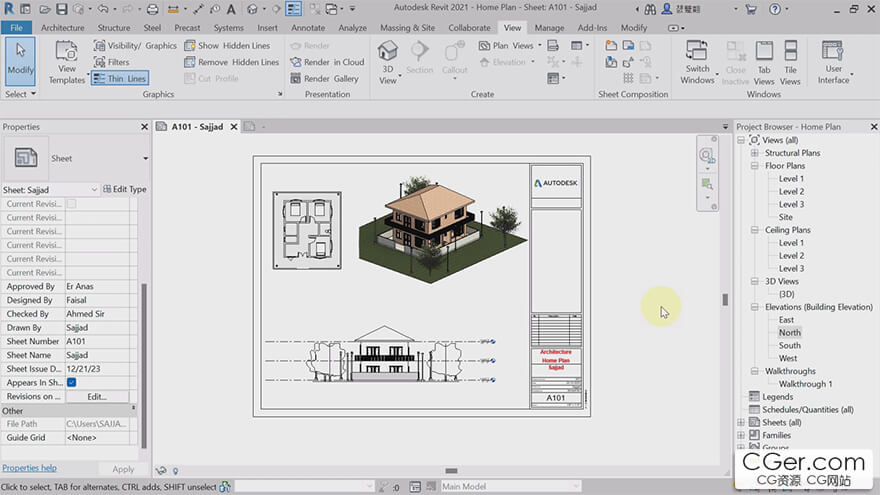
Task: Click the binoculars search icon
Action: 650,9
